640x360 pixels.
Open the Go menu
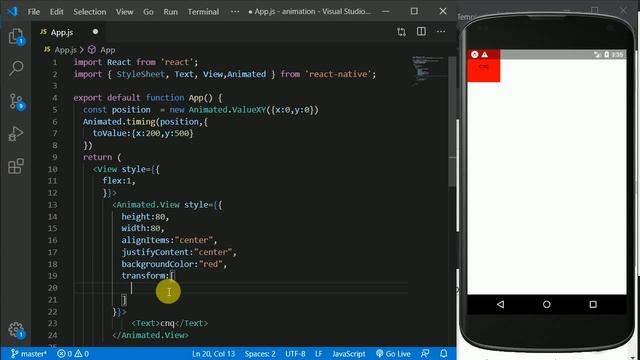(148, 12)
